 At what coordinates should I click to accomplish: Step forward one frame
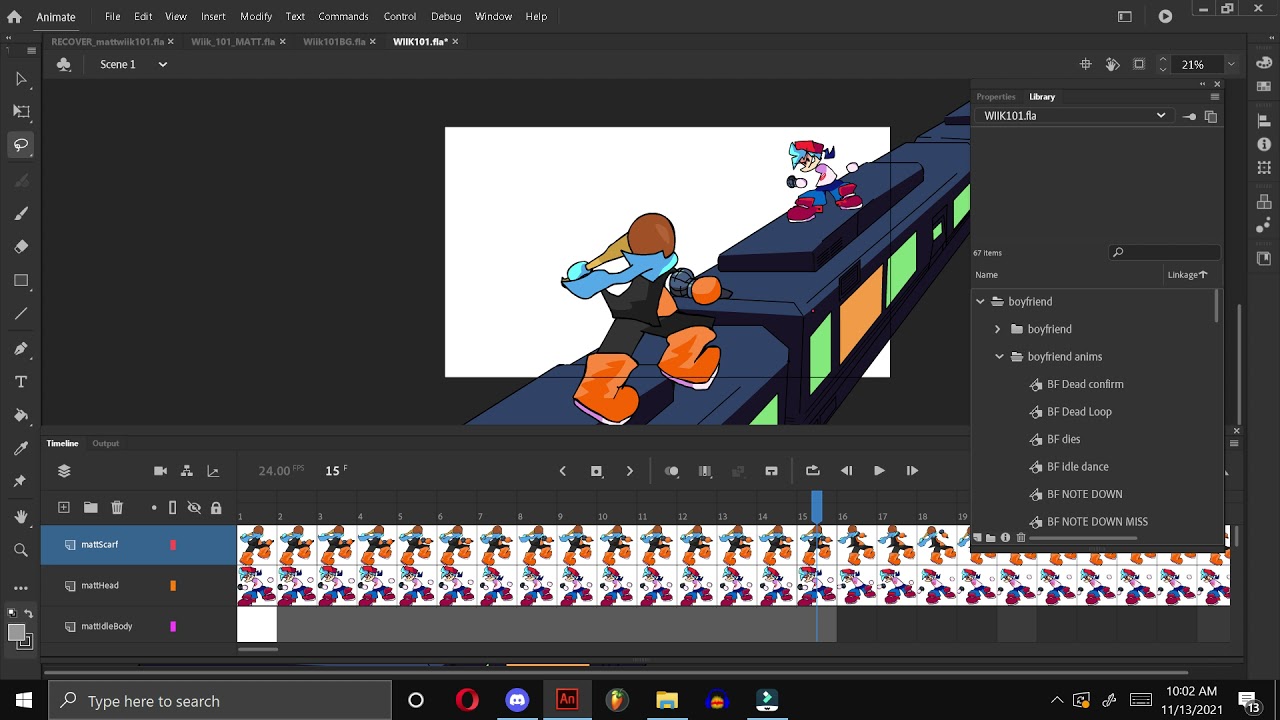[912, 471]
